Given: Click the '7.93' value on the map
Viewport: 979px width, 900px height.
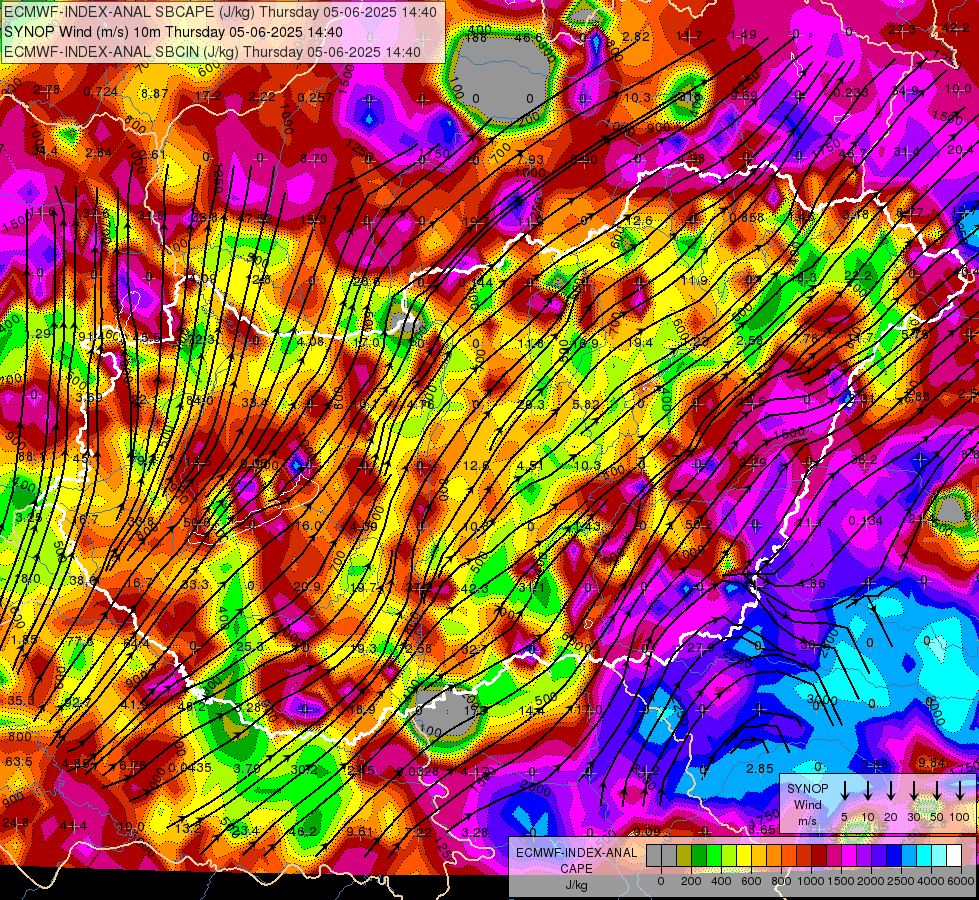Looking at the screenshot, I should [530, 160].
